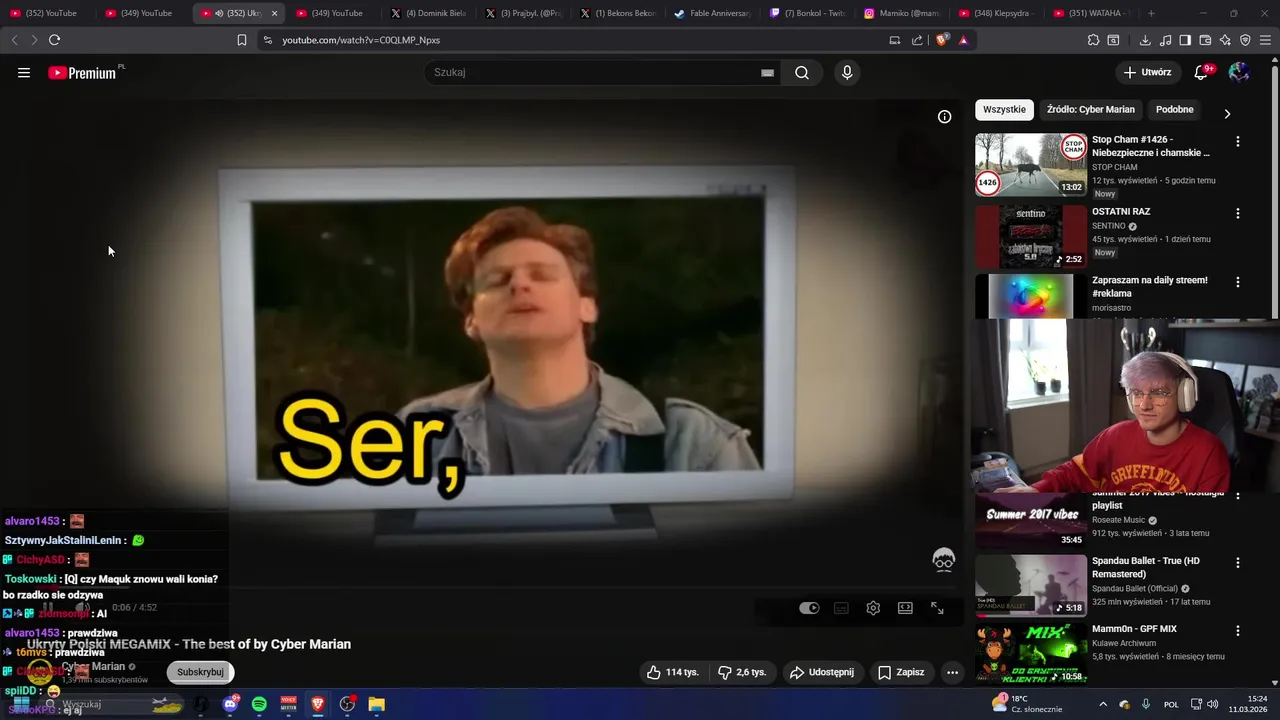Image resolution: width=1280 pixels, height=720 pixels.
Task: Open options for Spandau Ballet True video
Action: [x=1238, y=563]
